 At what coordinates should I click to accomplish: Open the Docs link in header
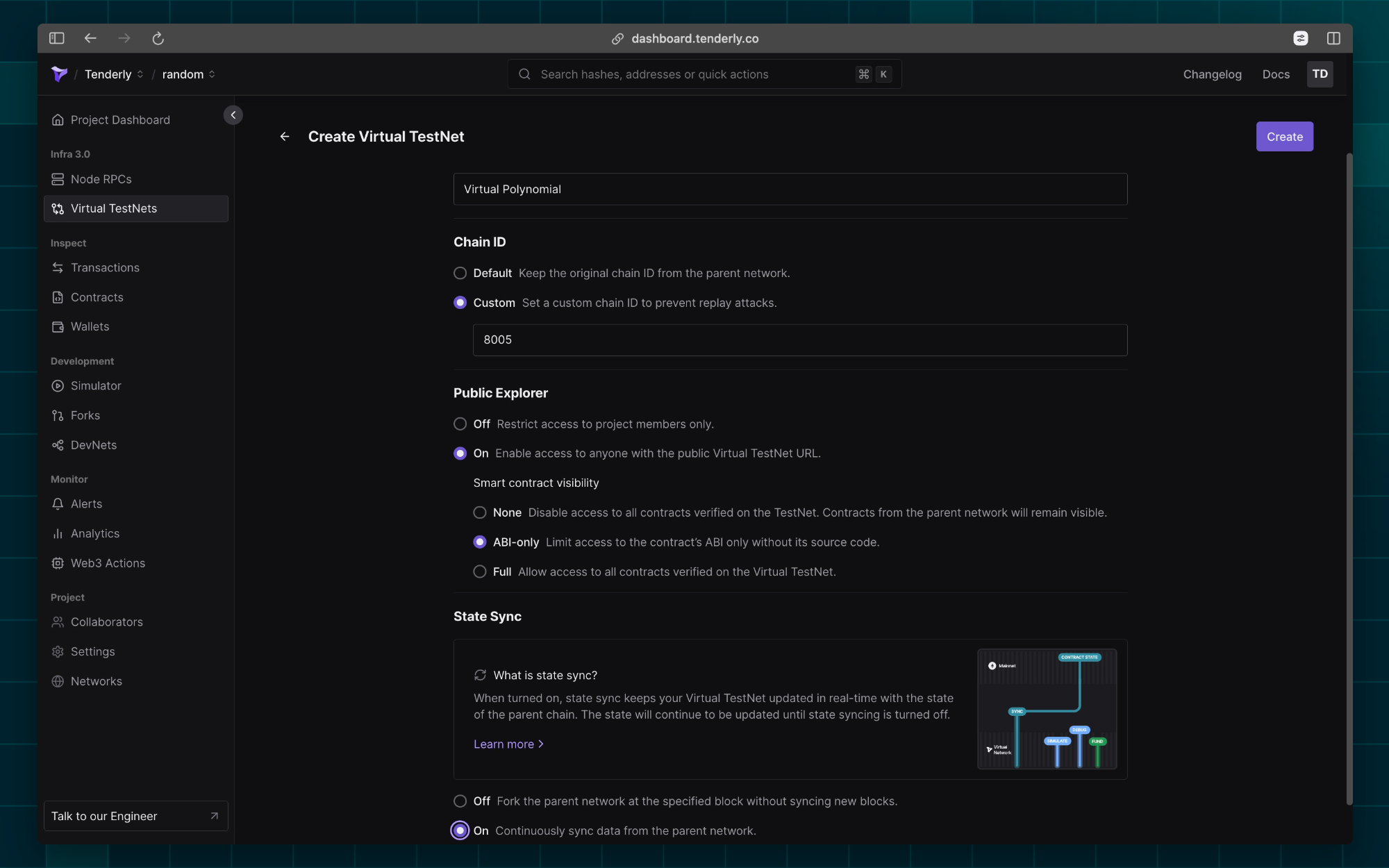coord(1276,74)
